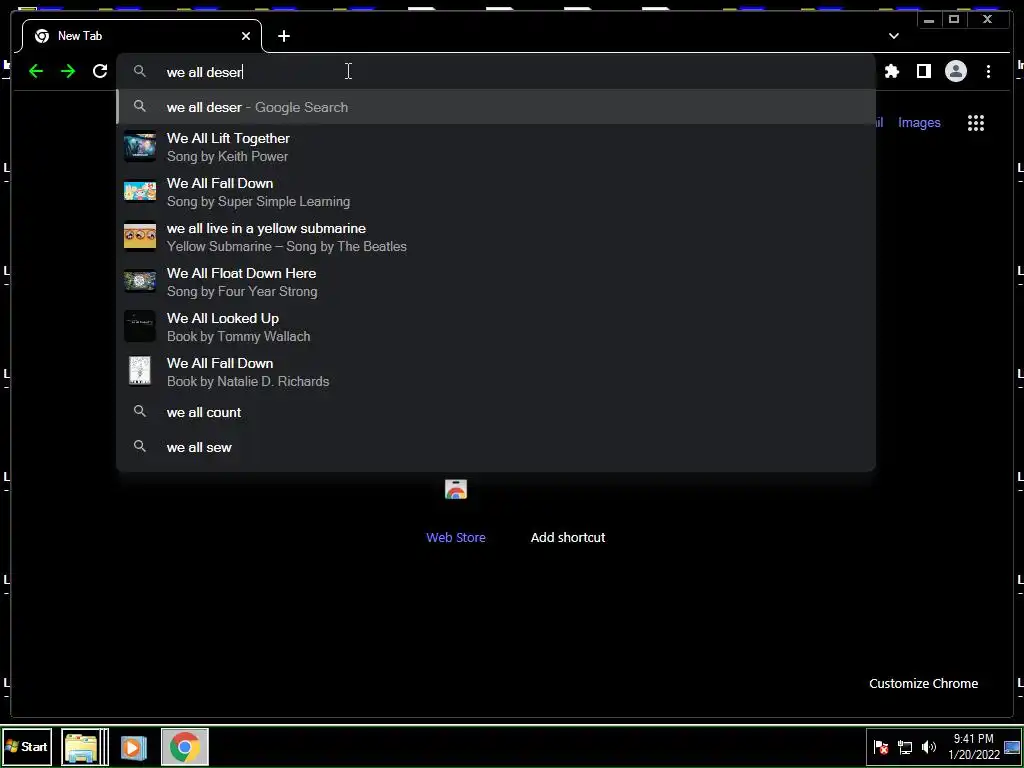Select the New Tab tab
Image resolution: width=1024 pixels, height=768 pixels.
click(142, 36)
